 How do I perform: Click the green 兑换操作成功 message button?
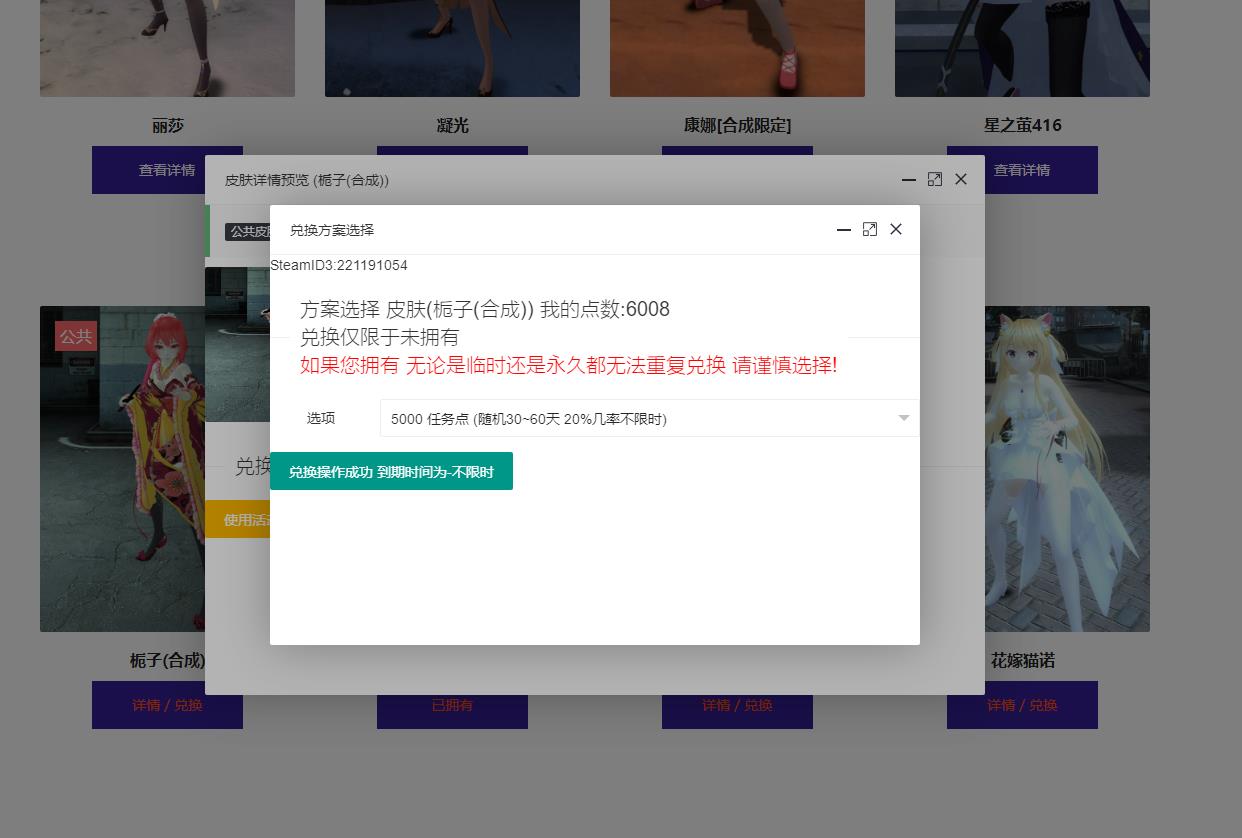[x=391, y=472]
